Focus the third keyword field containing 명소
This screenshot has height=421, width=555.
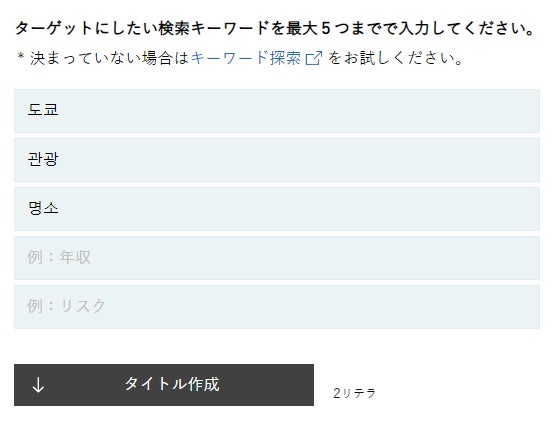click(277, 209)
